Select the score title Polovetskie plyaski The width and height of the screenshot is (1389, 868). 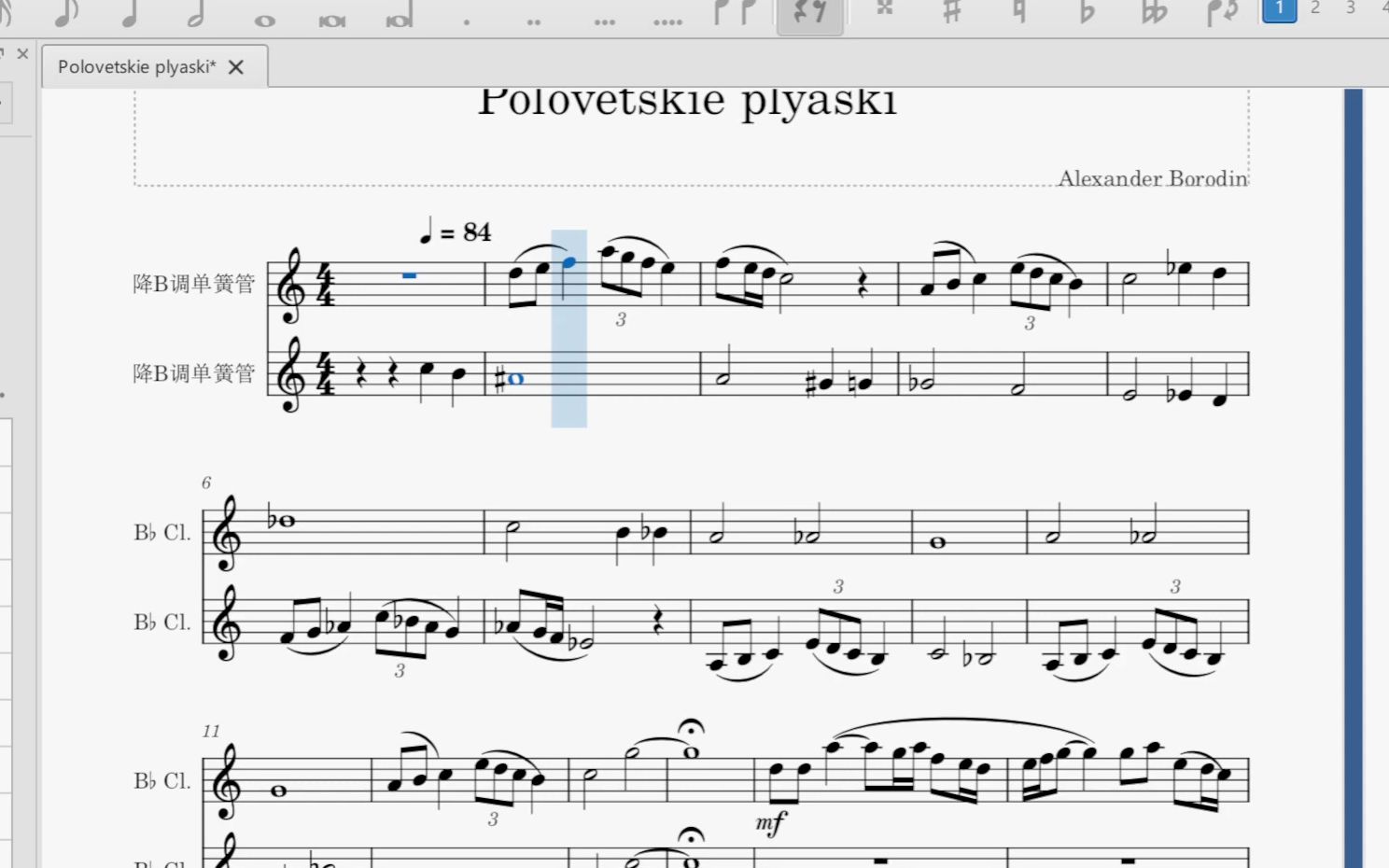[688, 101]
